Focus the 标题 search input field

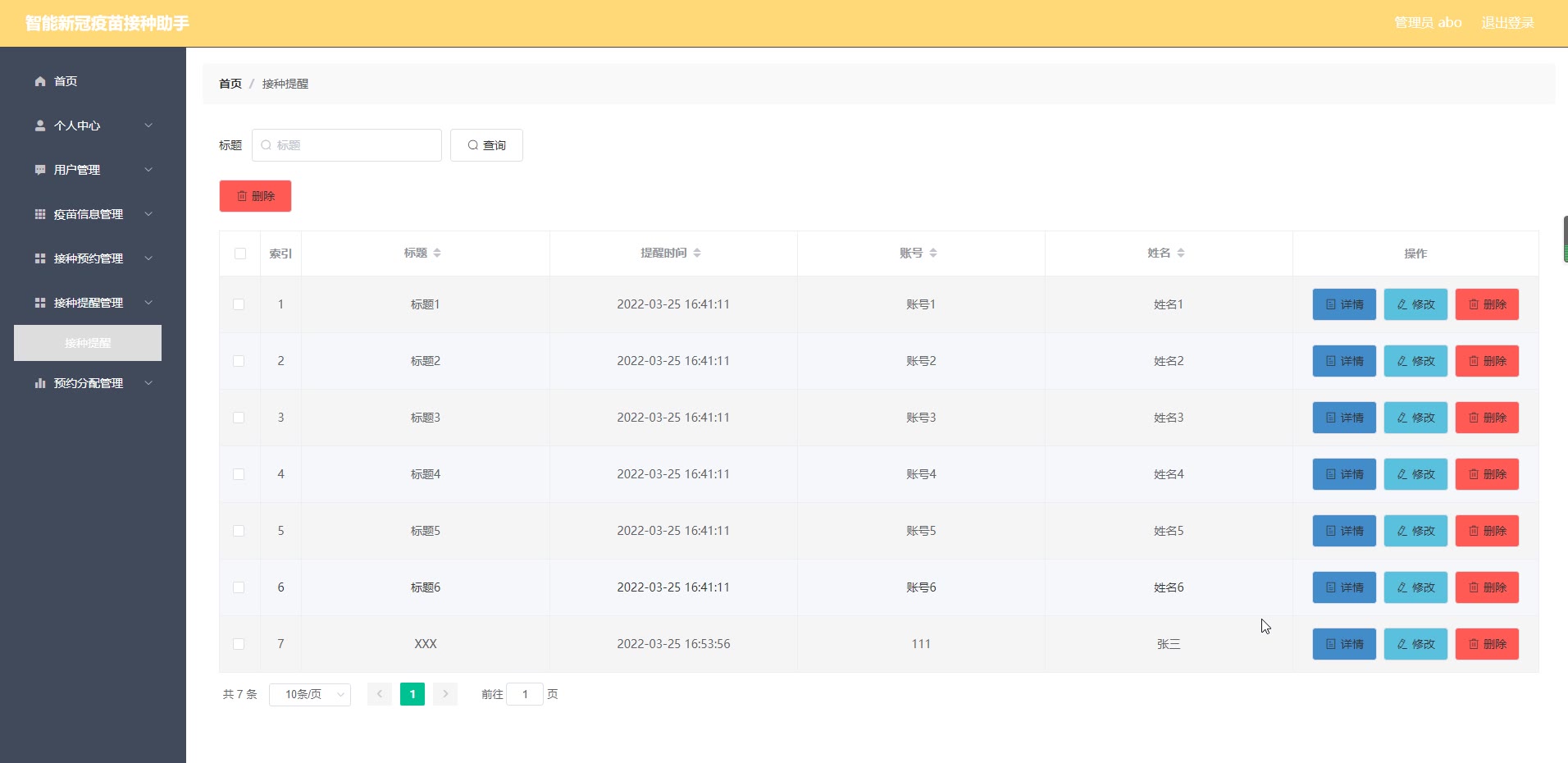click(x=347, y=145)
